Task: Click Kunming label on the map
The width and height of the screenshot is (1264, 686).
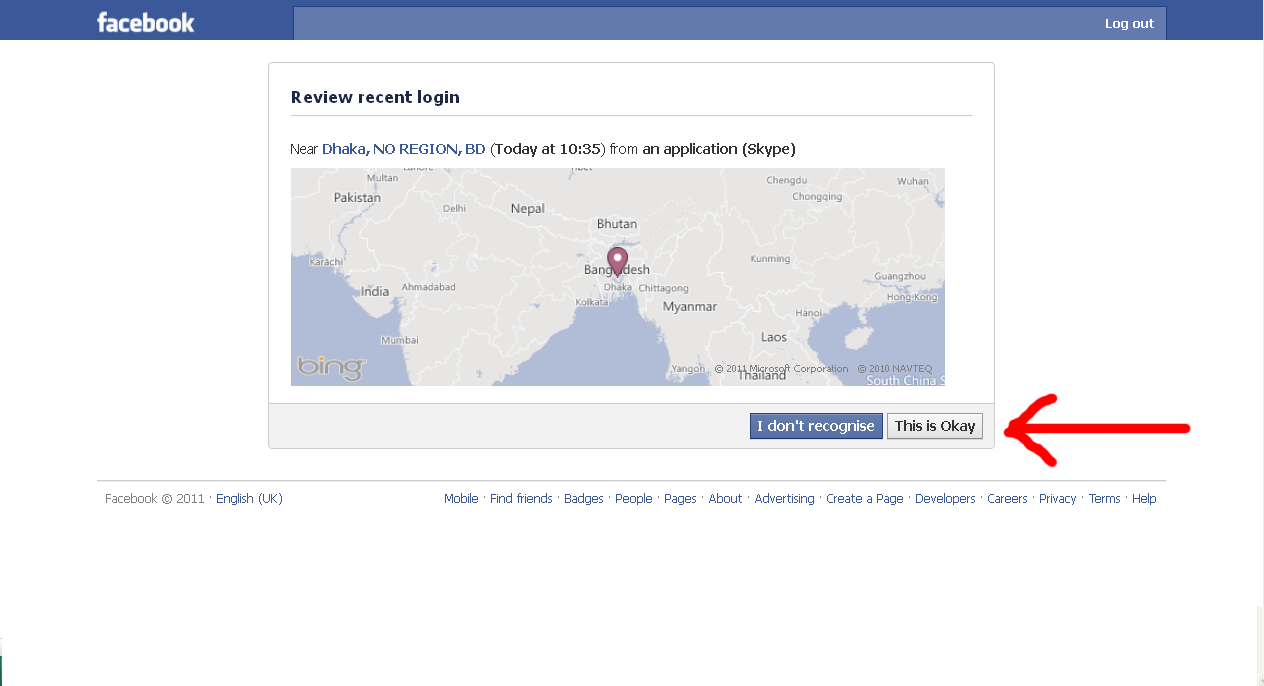Action: 770,258
